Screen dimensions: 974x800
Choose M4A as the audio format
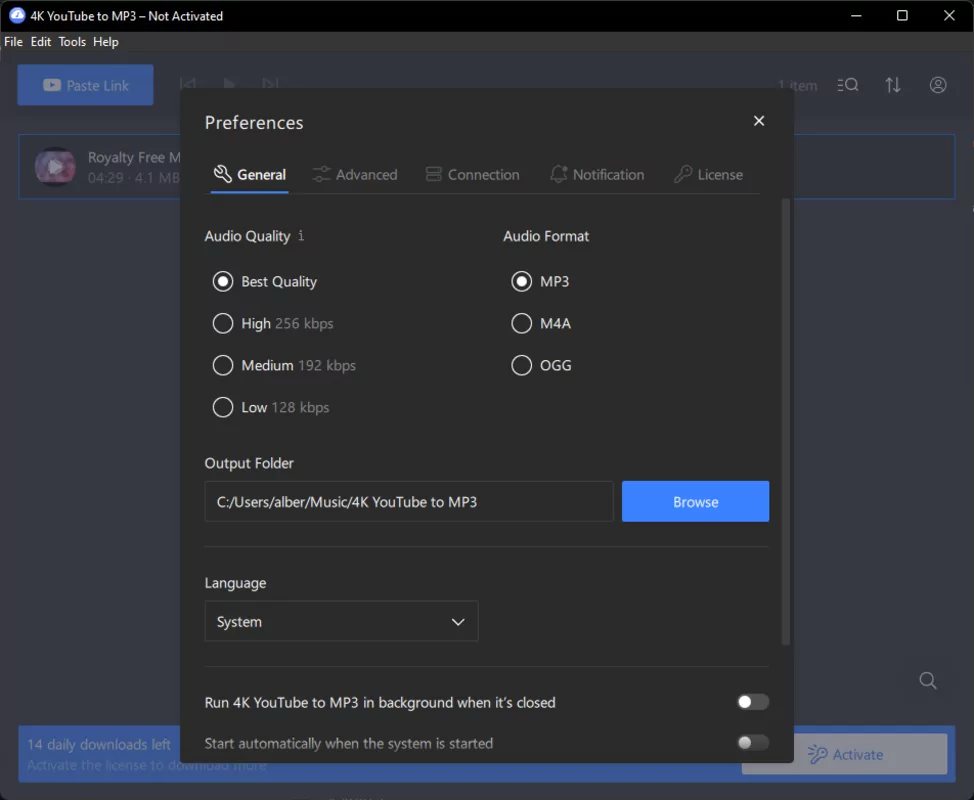pos(521,323)
